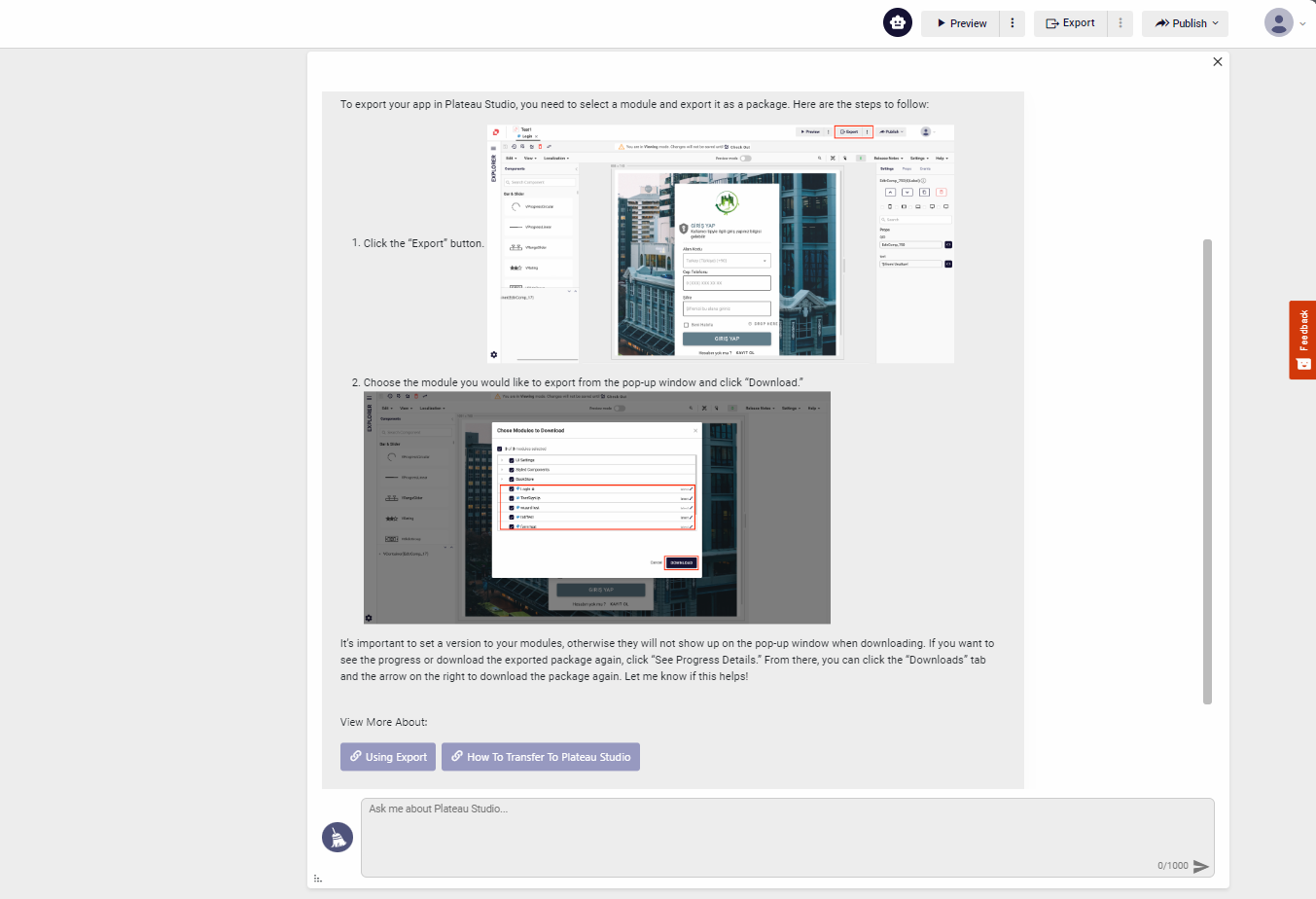Open How To Transfer To Plateau Studio link
This screenshot has width=1316, height=899.
click(541, 757)
